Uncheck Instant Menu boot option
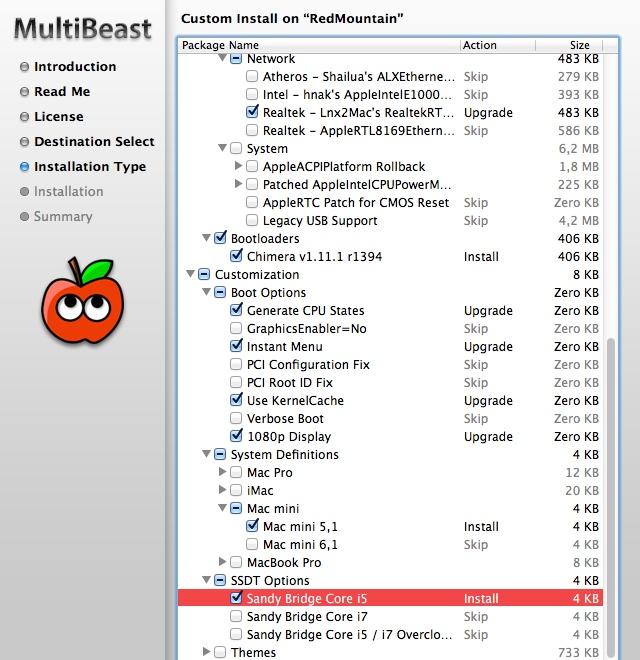640x660 pixels. click(236, 346)
